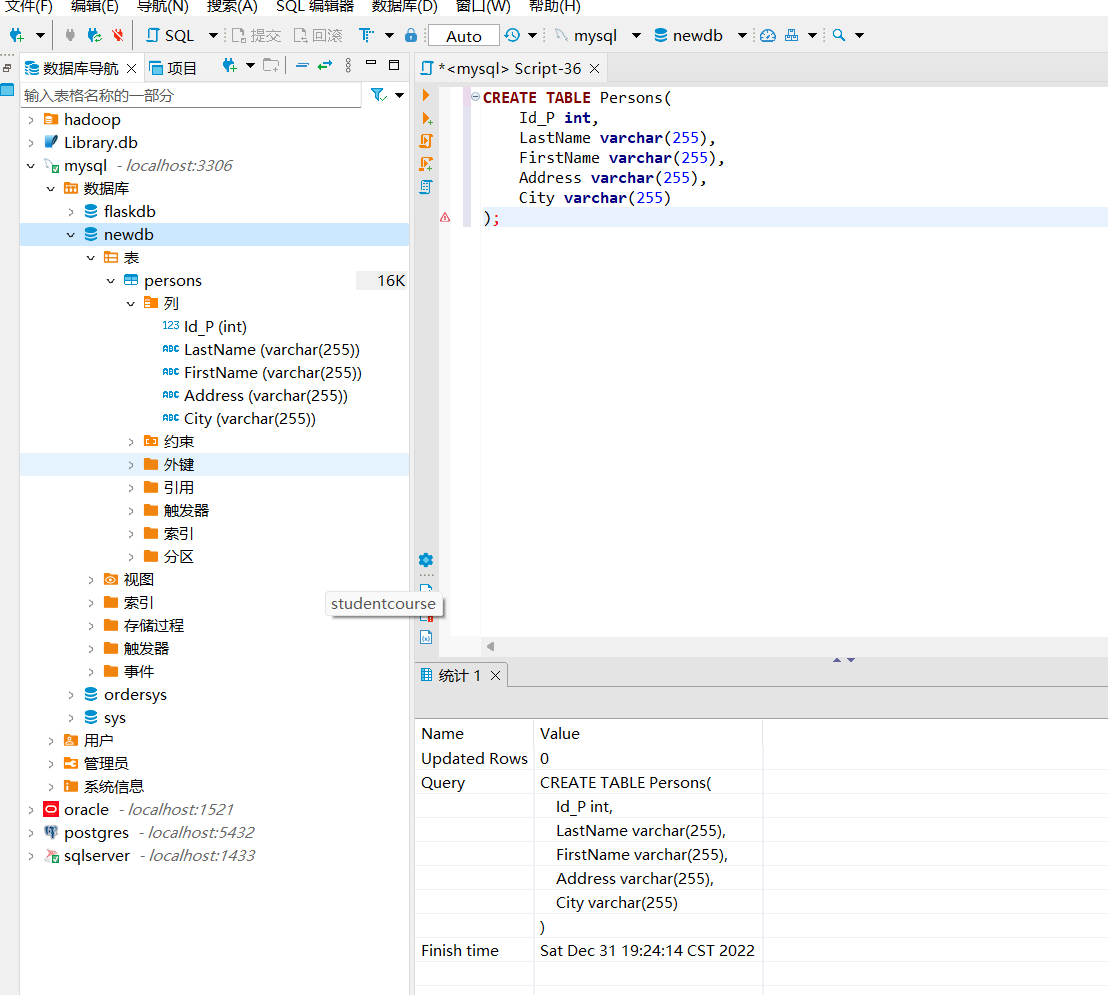Open the 编辑(E) menu

(x=95, y=6)
